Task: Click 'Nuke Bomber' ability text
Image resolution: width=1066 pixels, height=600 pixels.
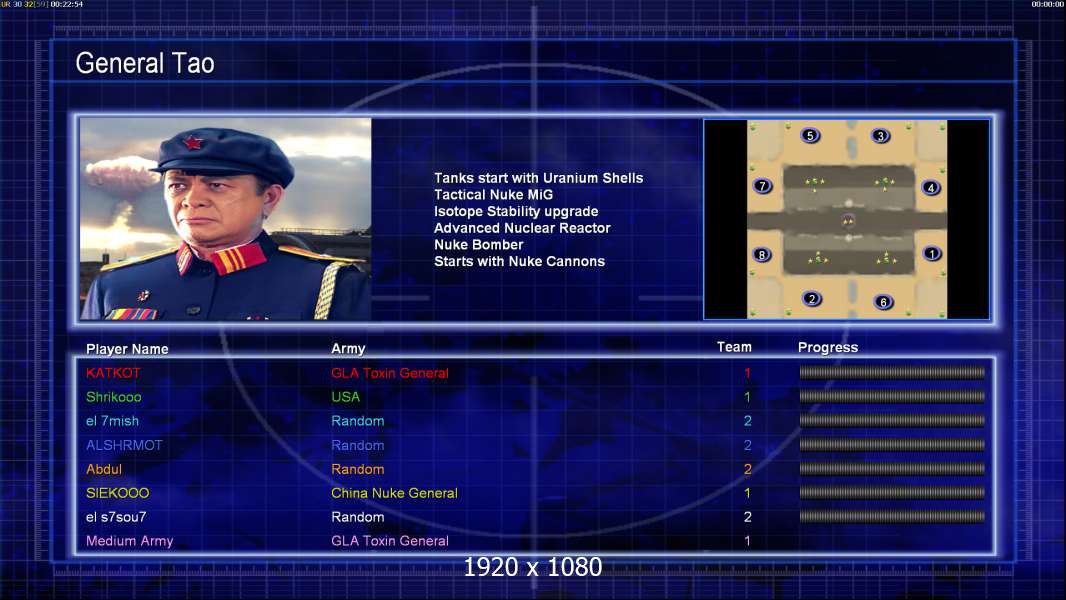Action: pyautogui.click(x=479, y=245)
